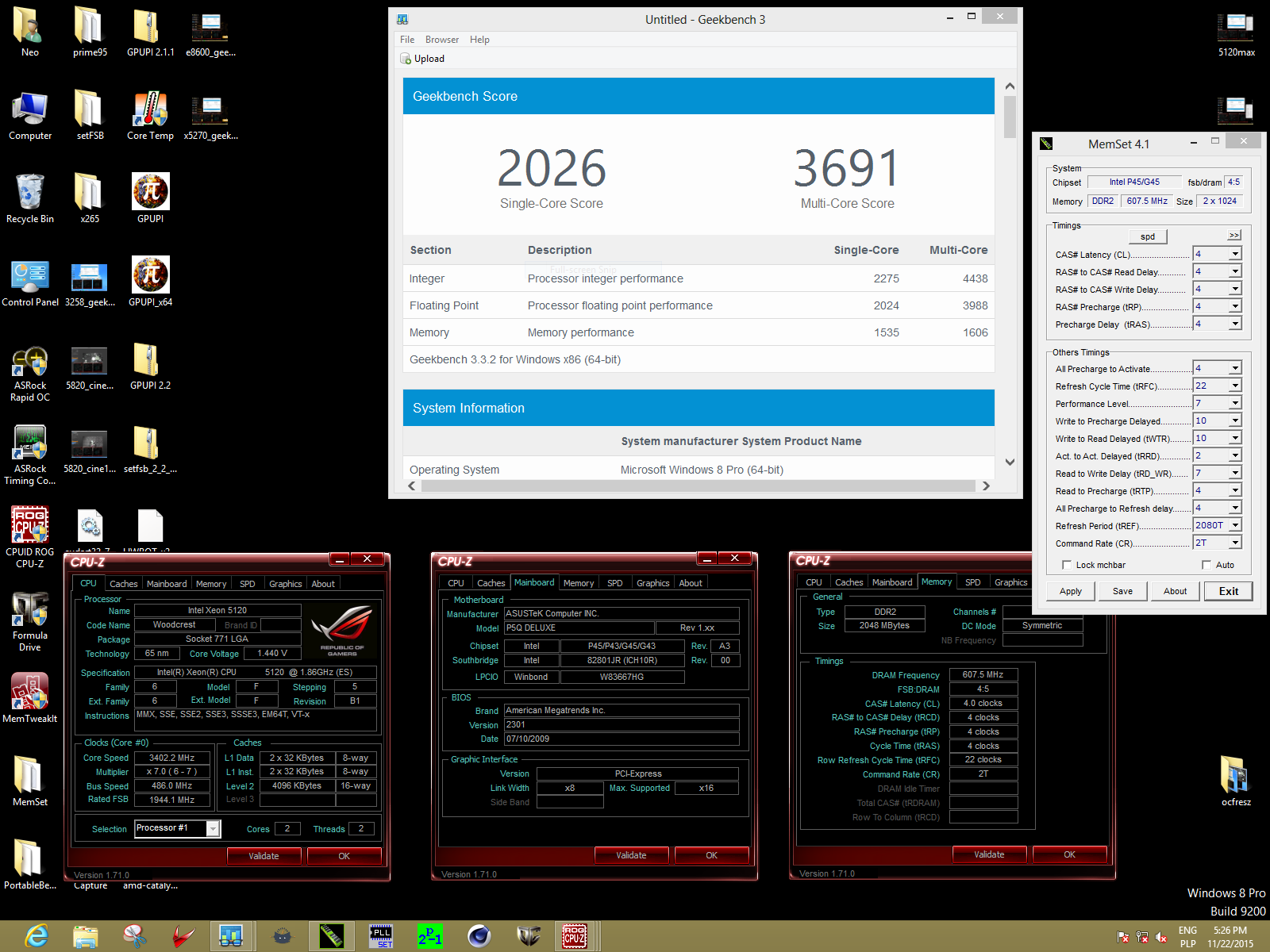
Task: Switch to SPD tab in middle CPU-Z
Action: [x=615, y=583]
